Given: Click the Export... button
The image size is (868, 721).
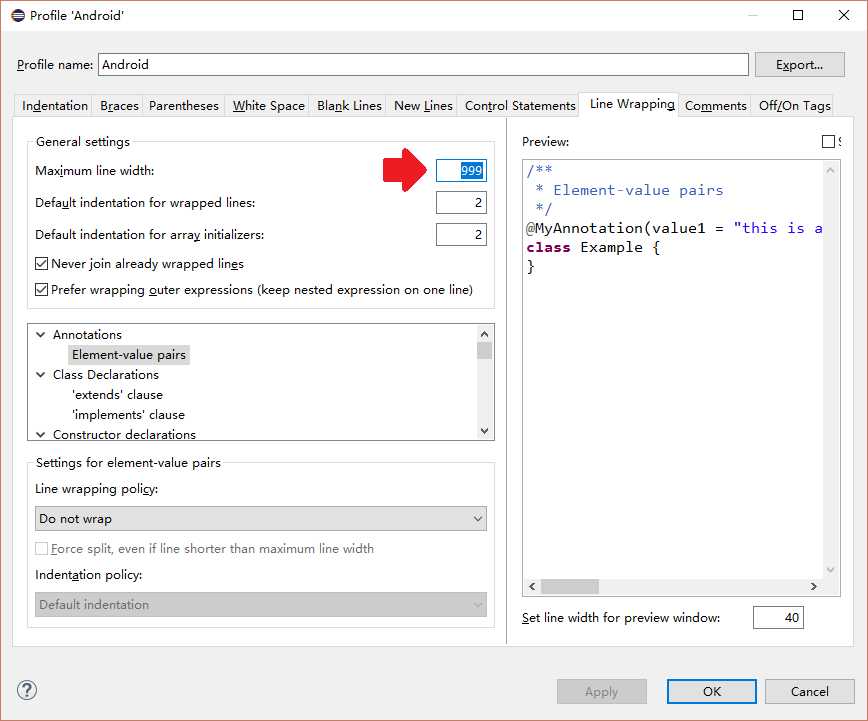Looking at the screenshot, I should point(799,64).
